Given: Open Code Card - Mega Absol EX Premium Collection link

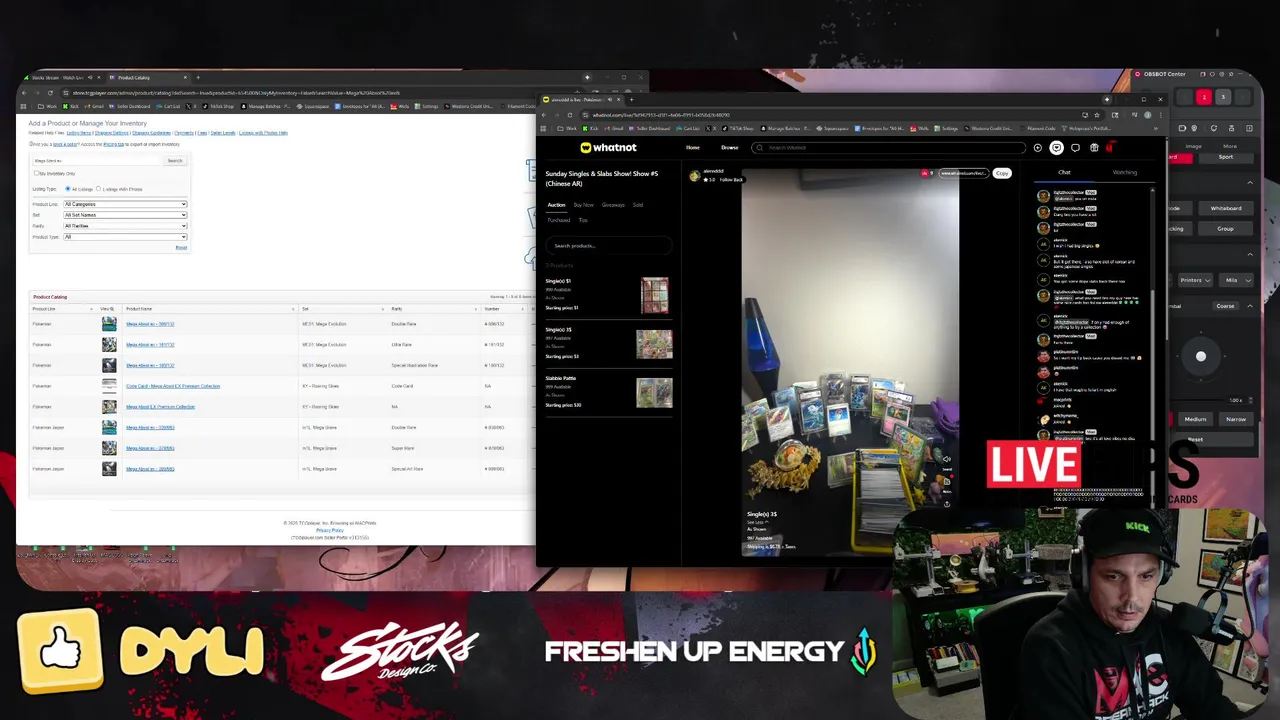Looking at the screenshot, I should [173, 386].
